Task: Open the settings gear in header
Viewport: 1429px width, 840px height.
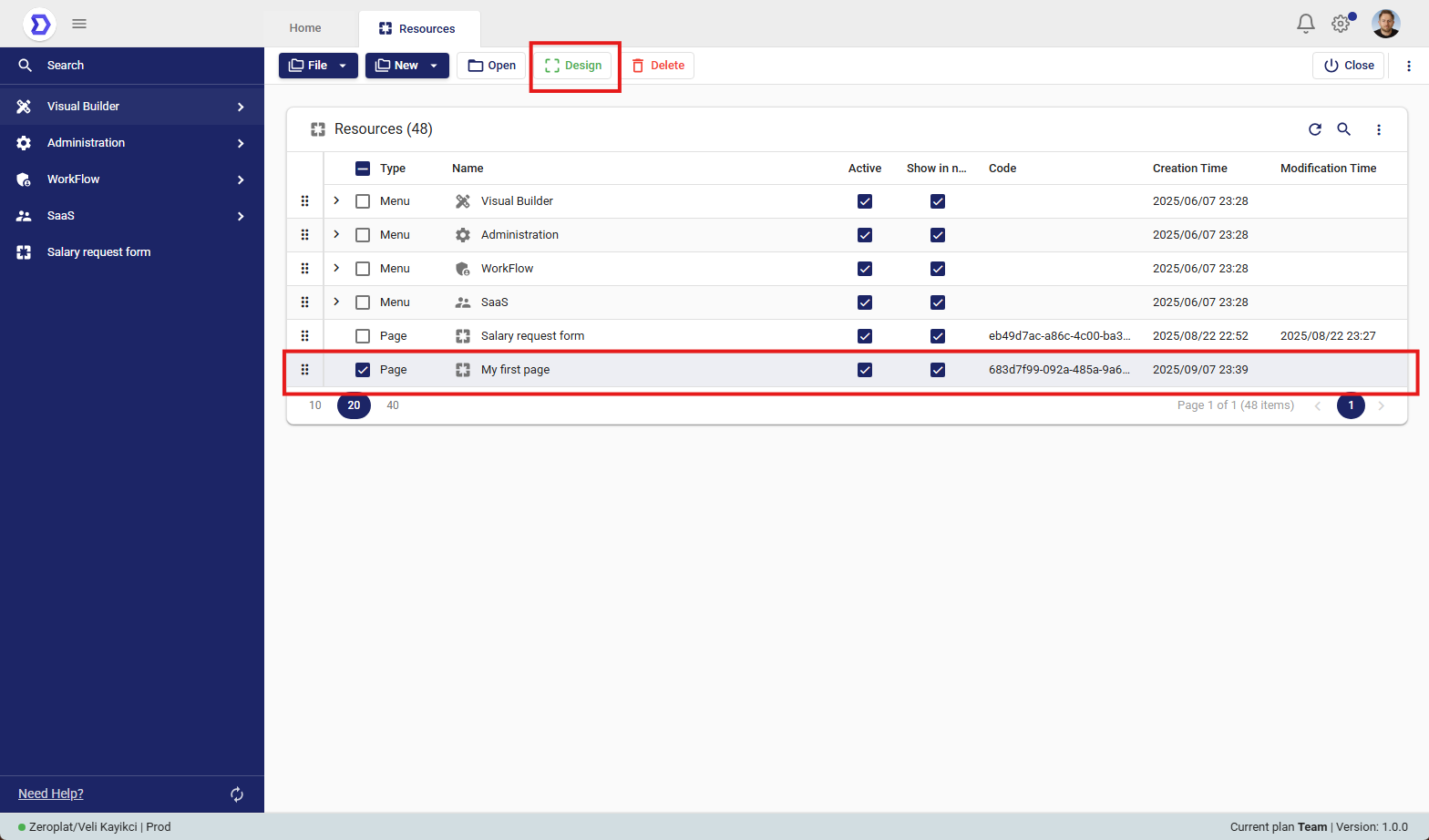Action: coord(1341,24)
